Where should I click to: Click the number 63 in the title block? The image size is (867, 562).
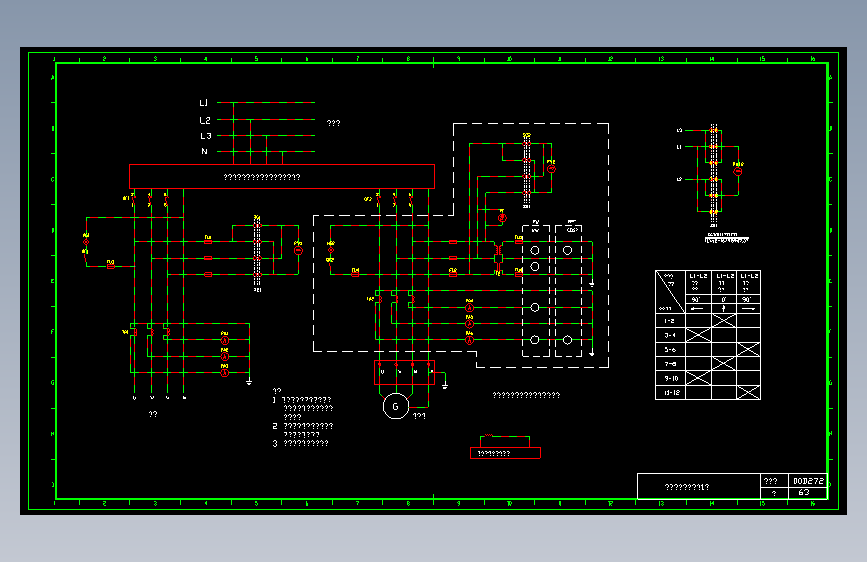click(804, 492)
